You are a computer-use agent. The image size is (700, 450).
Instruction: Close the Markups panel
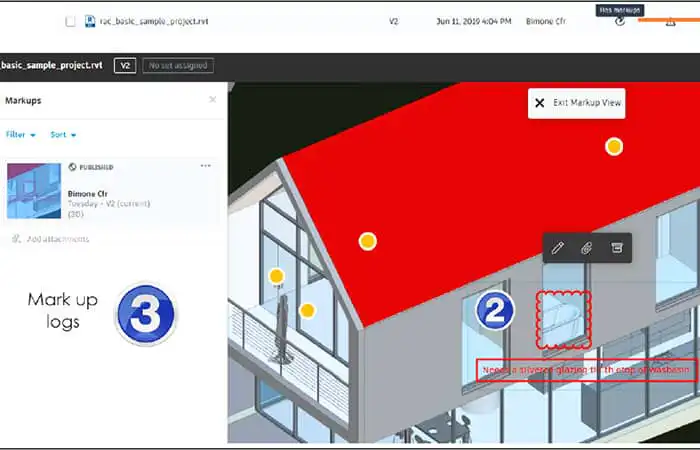[x=212, y=100]
